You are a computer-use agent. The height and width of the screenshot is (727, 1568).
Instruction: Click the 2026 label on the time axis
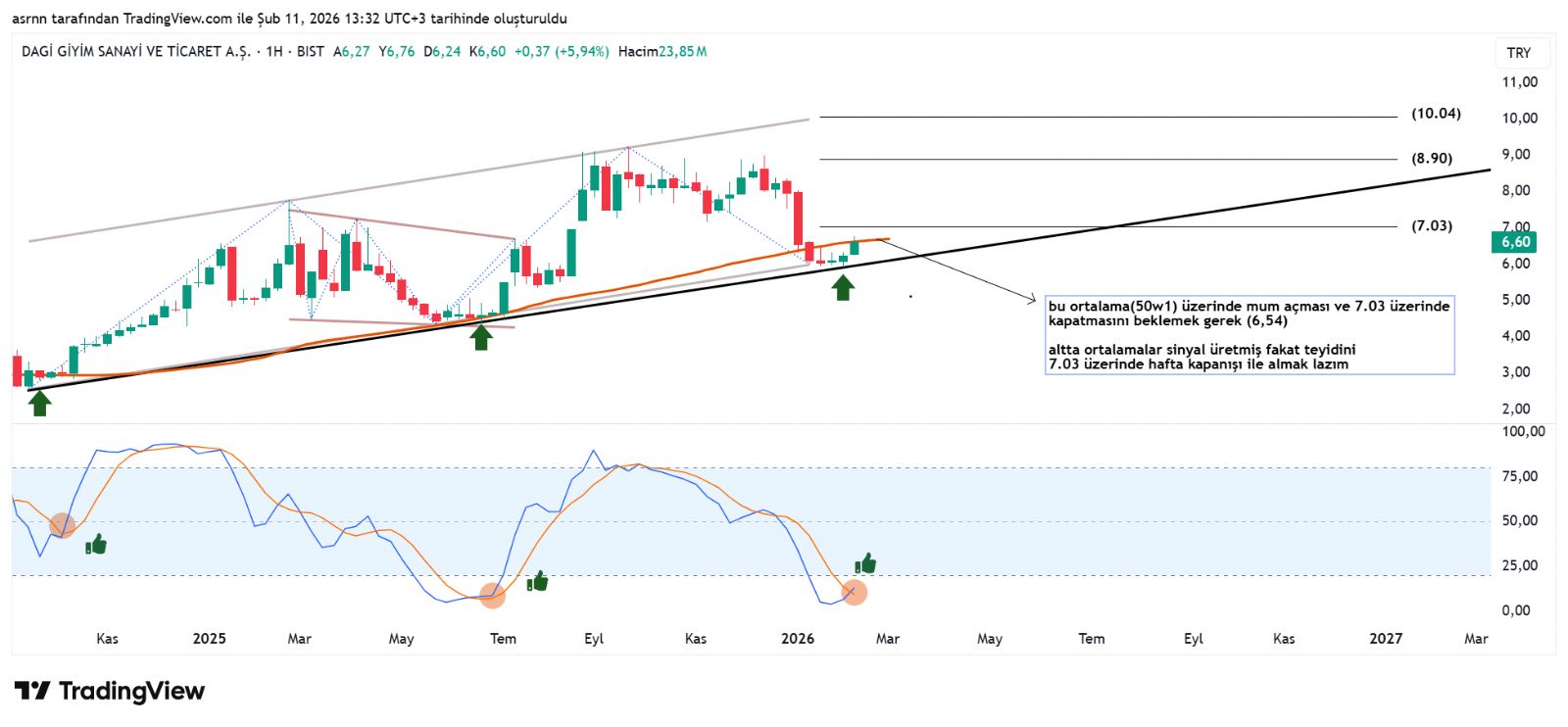(798, 639)
